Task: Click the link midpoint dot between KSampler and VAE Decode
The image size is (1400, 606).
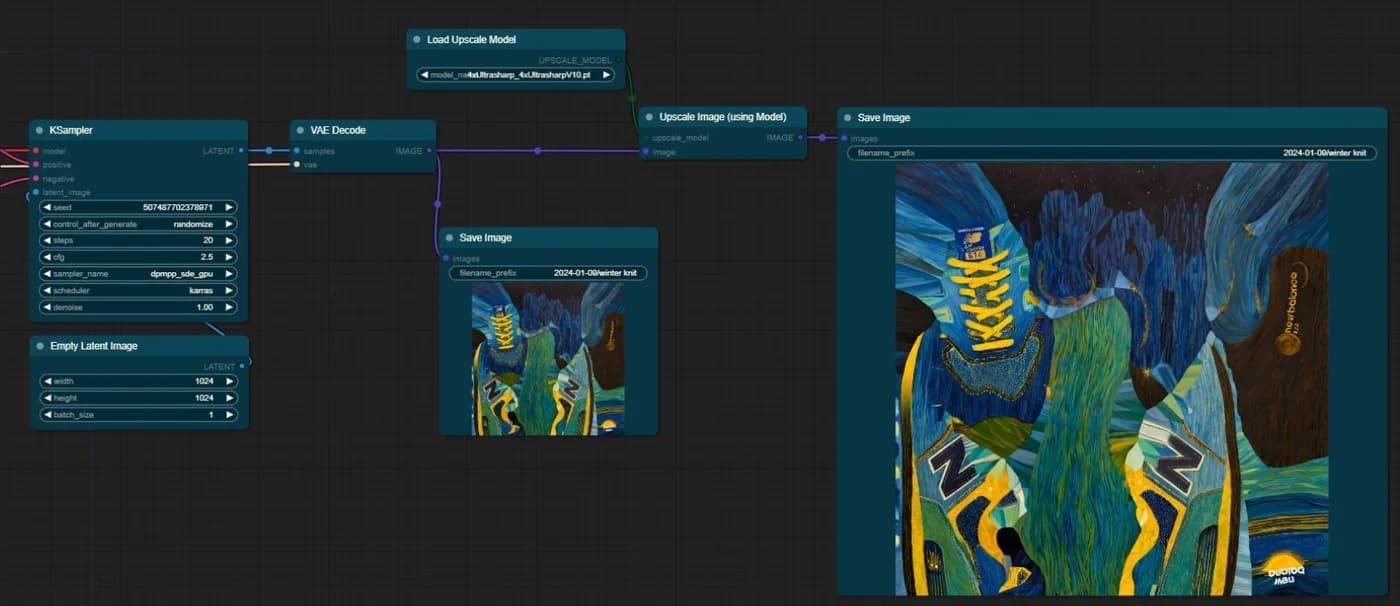Action: (269, 151)
